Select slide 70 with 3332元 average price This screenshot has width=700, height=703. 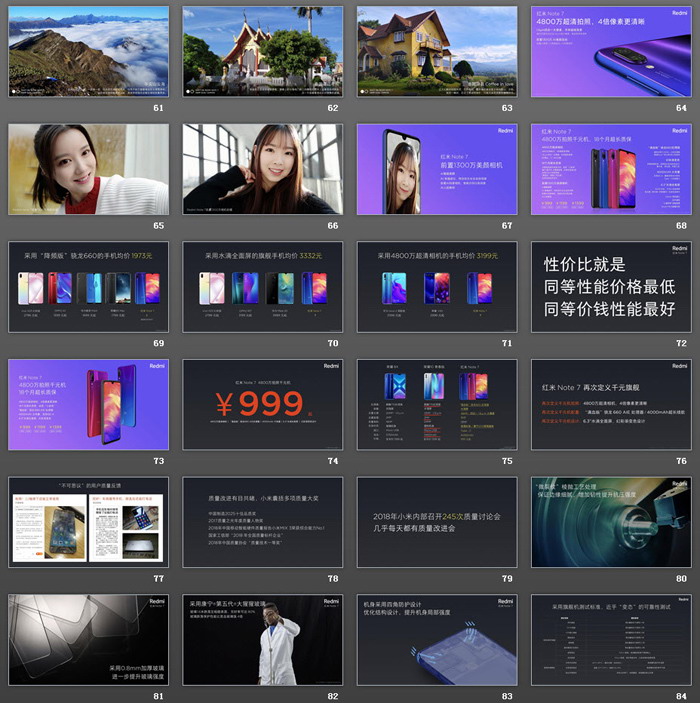point(263,287)
